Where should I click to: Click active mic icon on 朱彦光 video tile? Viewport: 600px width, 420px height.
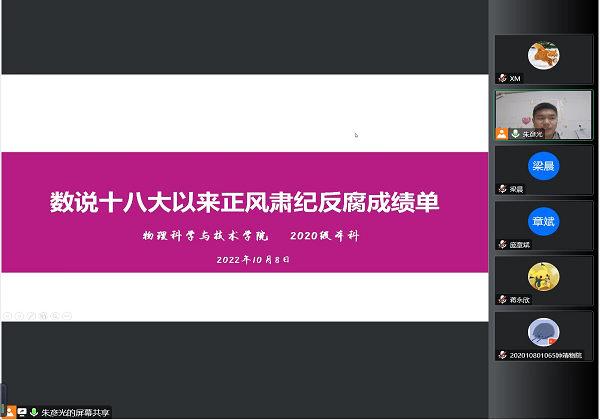515,133
